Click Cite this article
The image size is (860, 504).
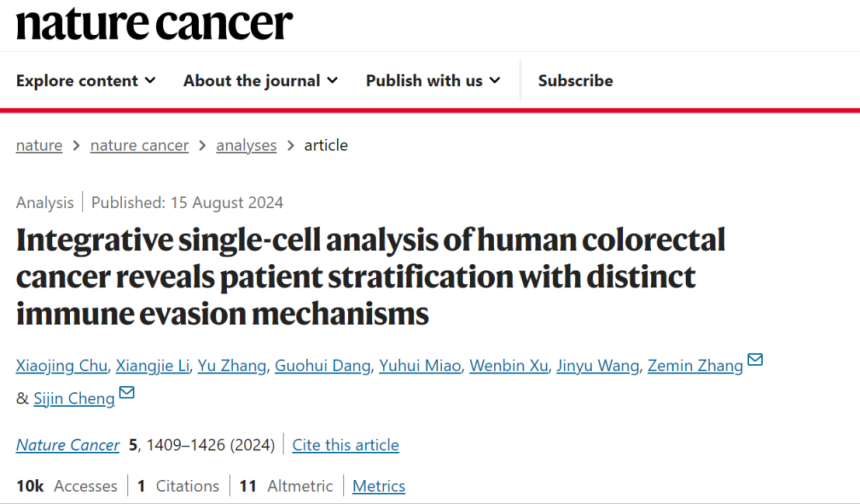pyautogui.click(x=345, y=445)
